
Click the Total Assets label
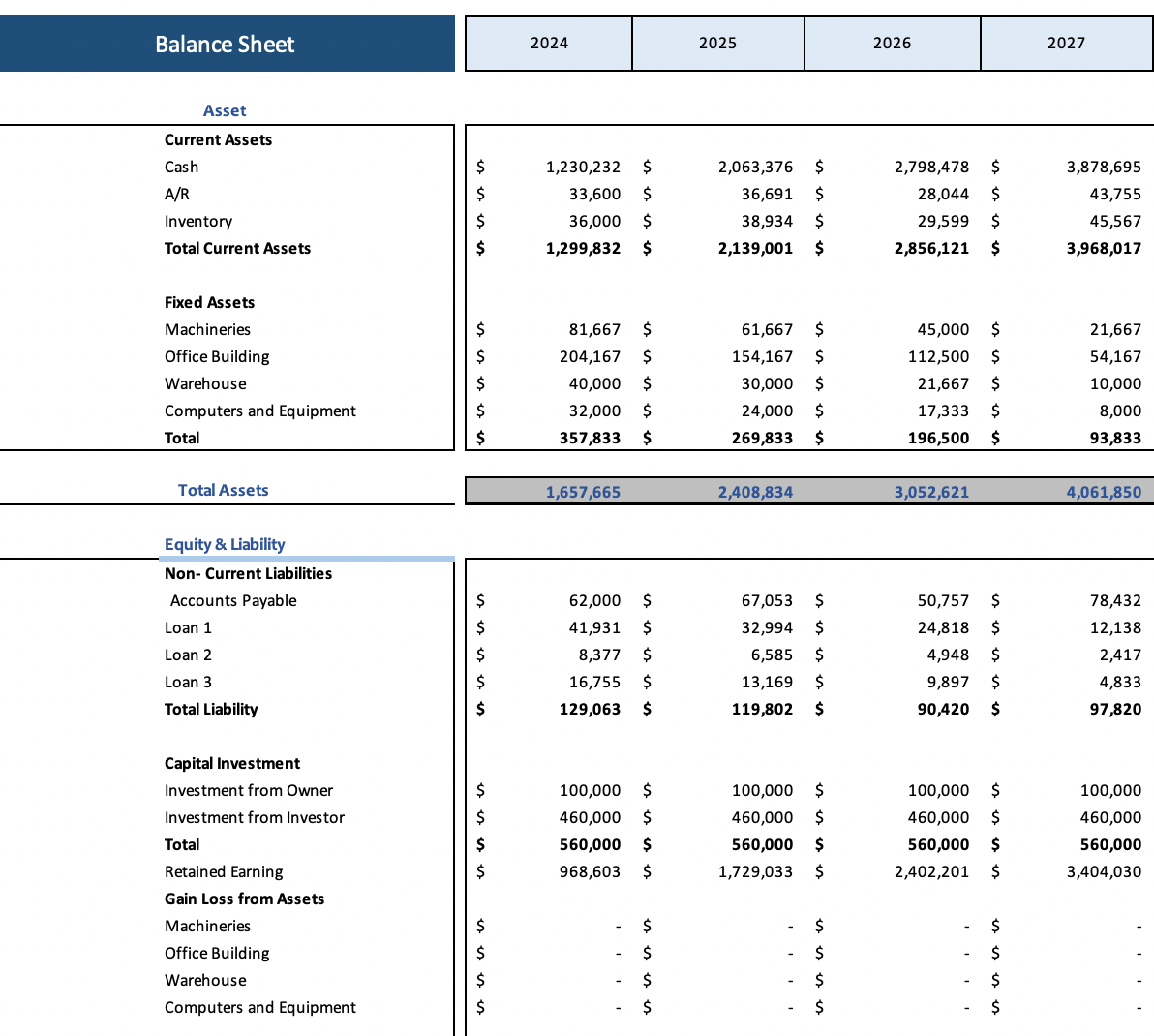(224, 490)
